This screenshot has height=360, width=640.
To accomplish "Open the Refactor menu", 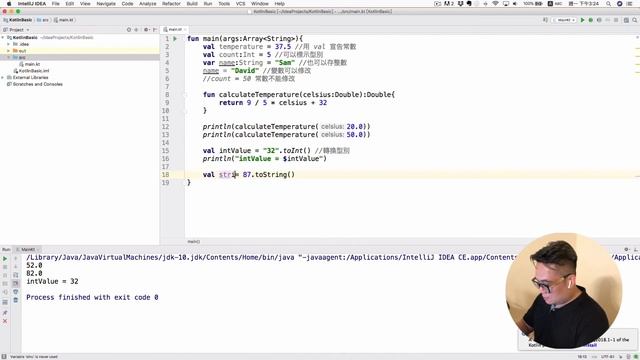I will (x=171, y=4).
